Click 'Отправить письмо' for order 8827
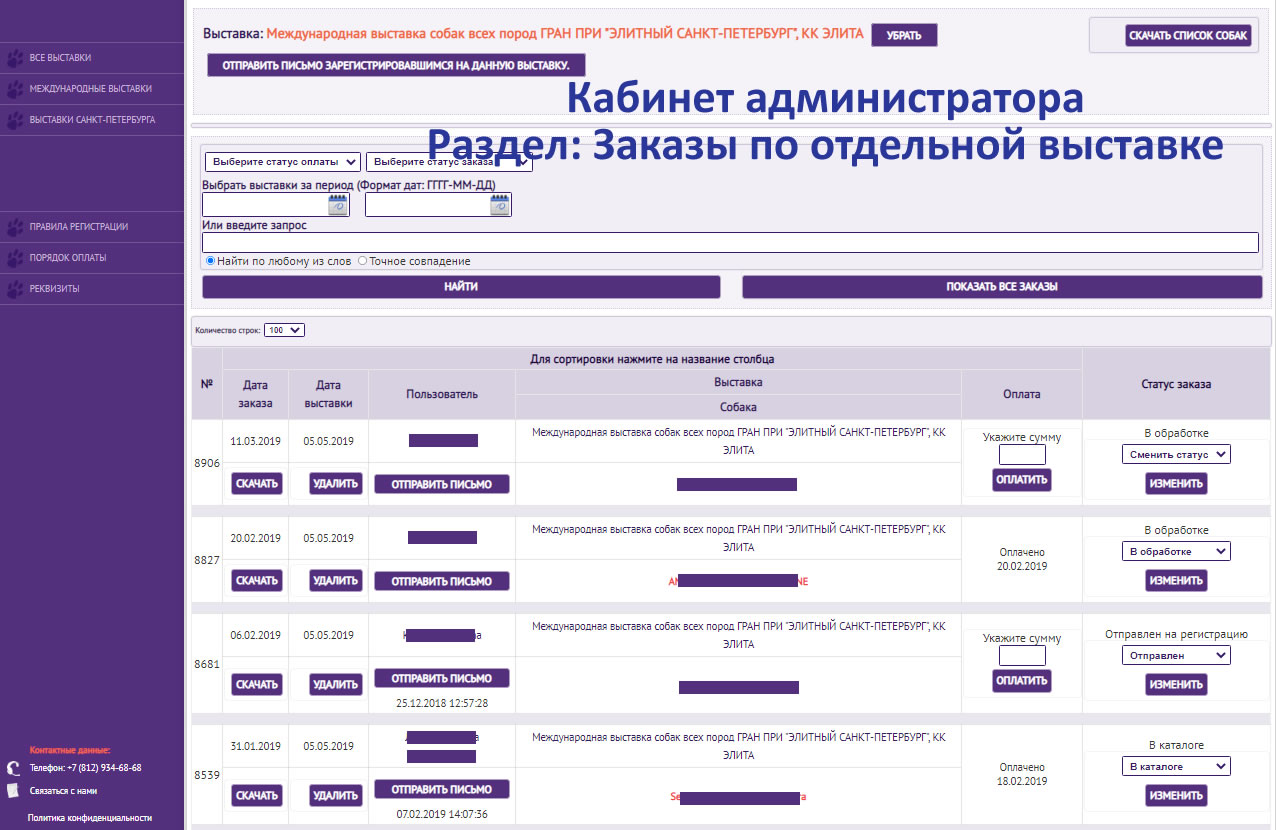 tap(441, 581)
